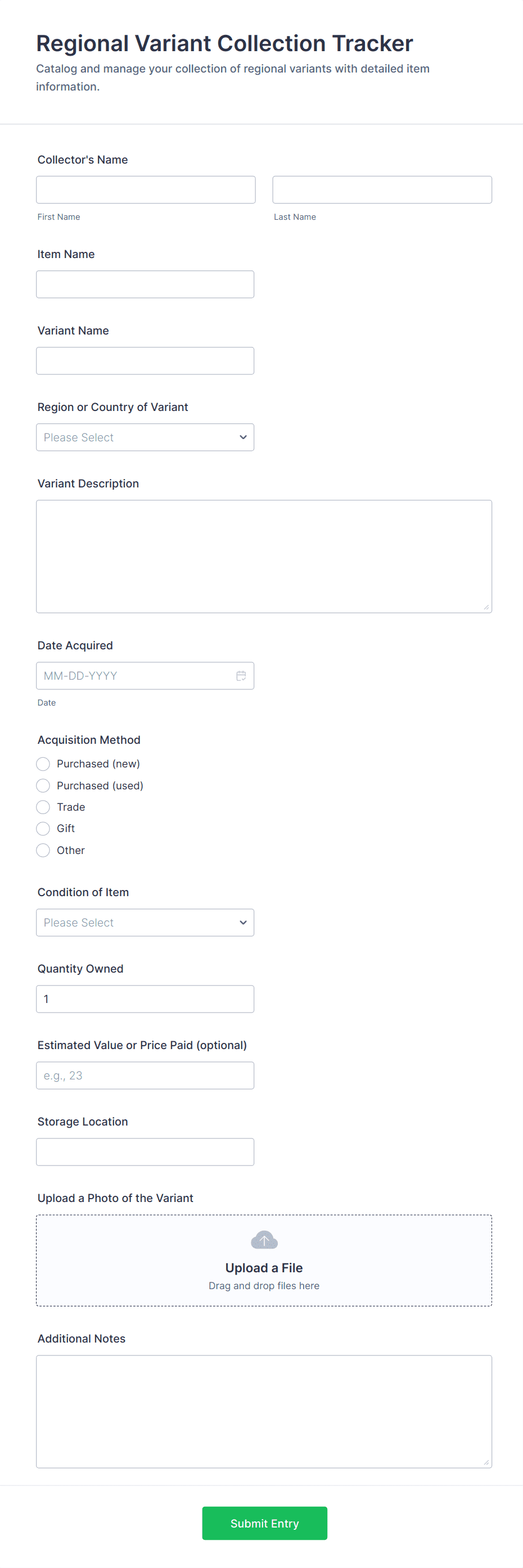Click into the Last Name field

coord(382,190)
